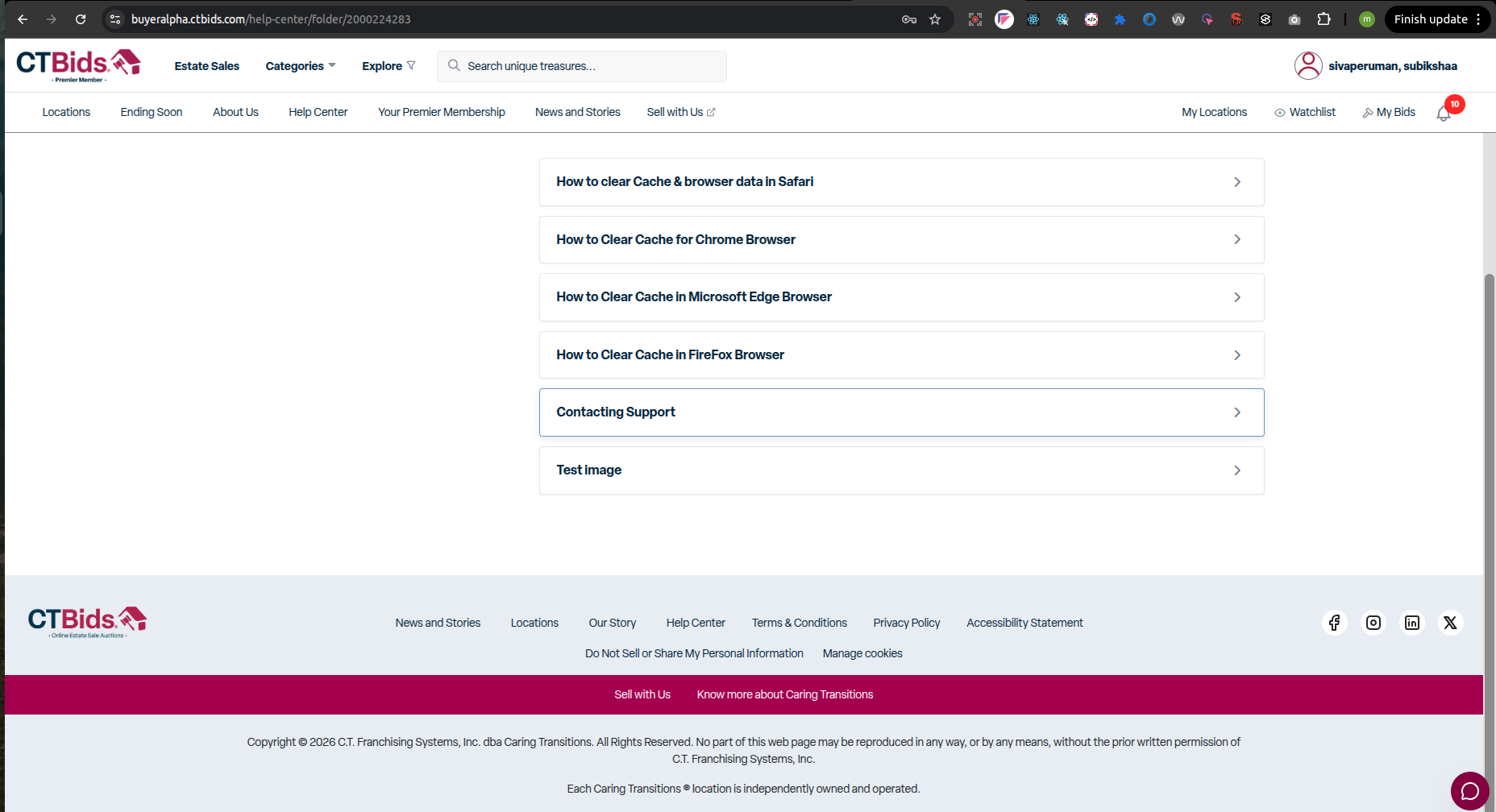Open Your Premier Membership nav item
Image resolution: width=1496 pixels, height=812 pixels.
[x=442, y=112]
